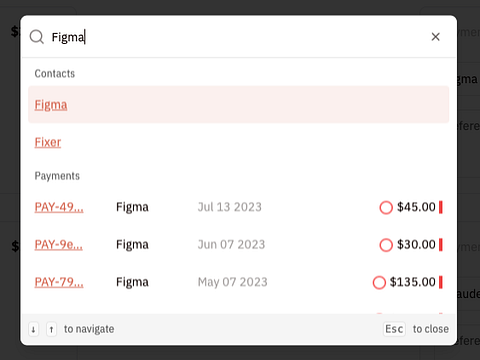The image size is (480, 360).
Task: Click the search field containing Figma
Action: [233, 37]
